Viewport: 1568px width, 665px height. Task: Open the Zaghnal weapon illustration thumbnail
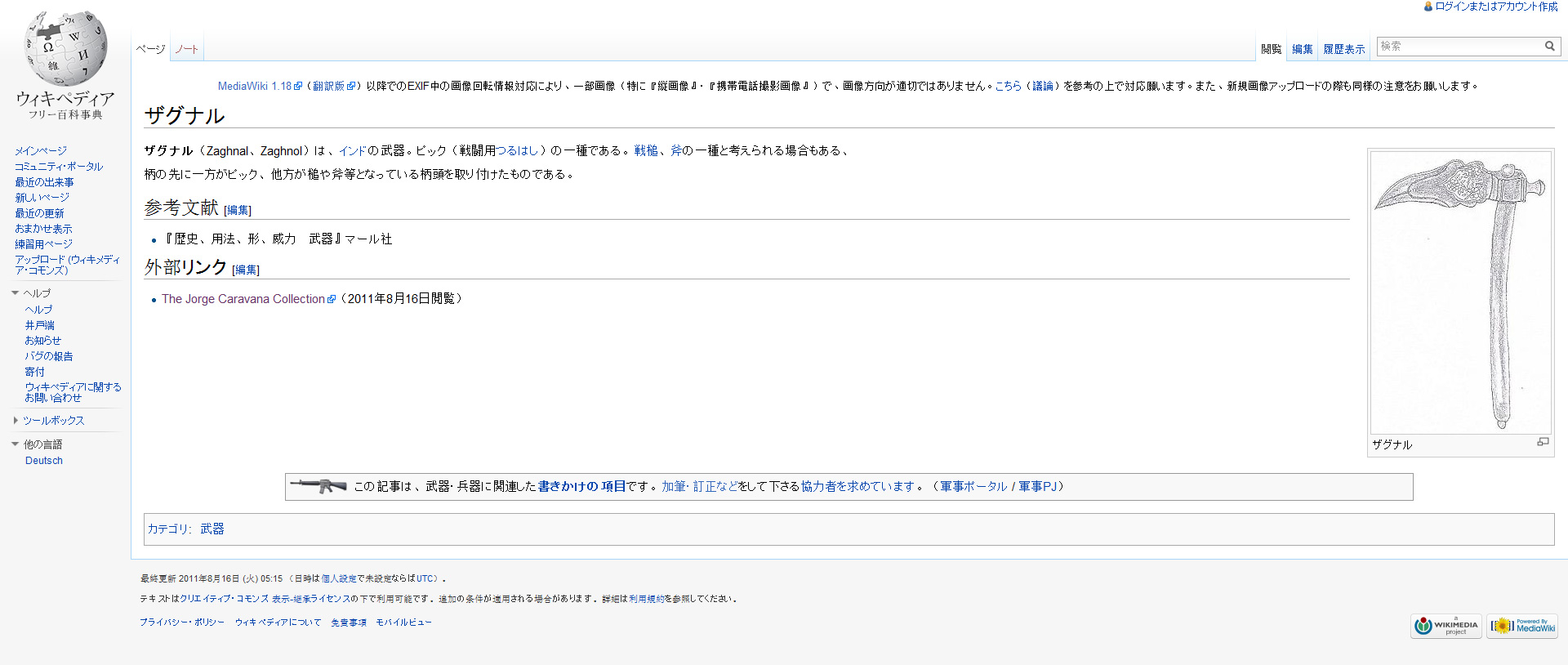click(x=1460, y=292)
